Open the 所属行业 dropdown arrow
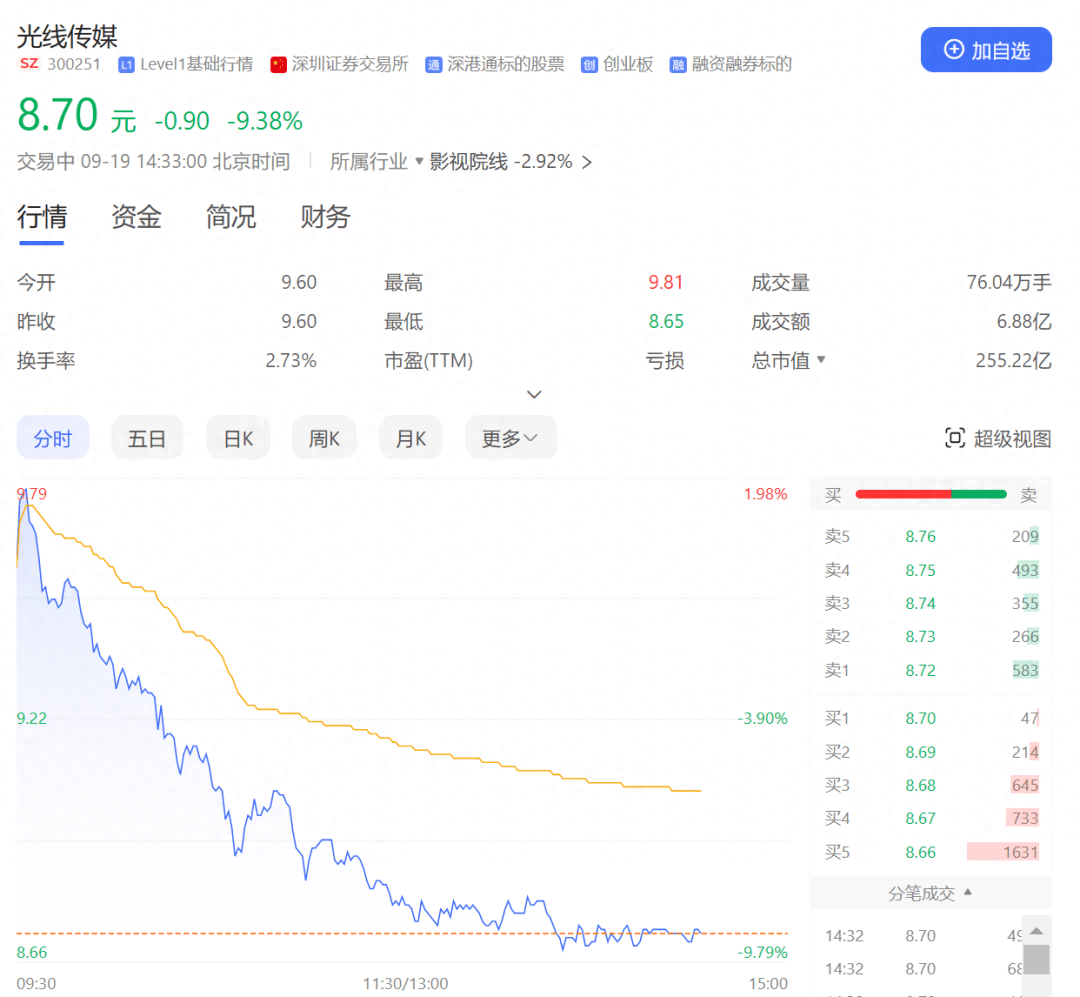1080x997 pixels. point(419,161)
